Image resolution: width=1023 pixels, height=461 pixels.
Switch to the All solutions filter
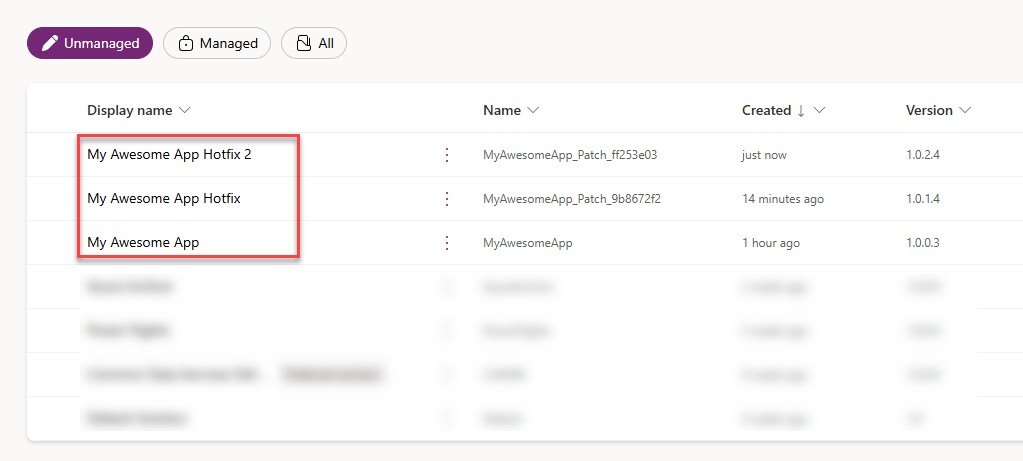pos(314,44)
